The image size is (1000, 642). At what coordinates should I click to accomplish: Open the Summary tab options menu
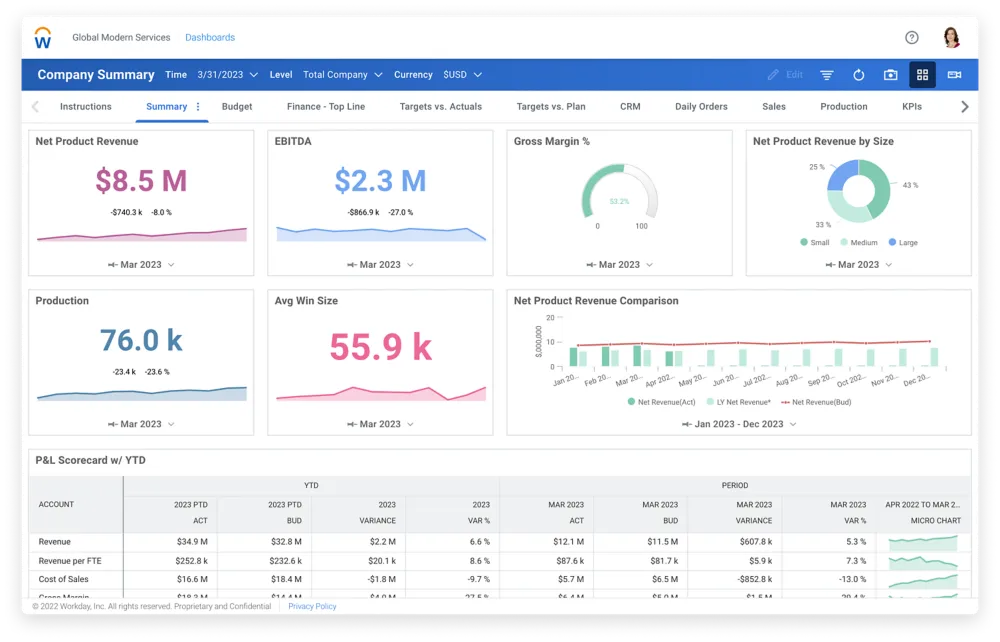(x=198, y=107)
